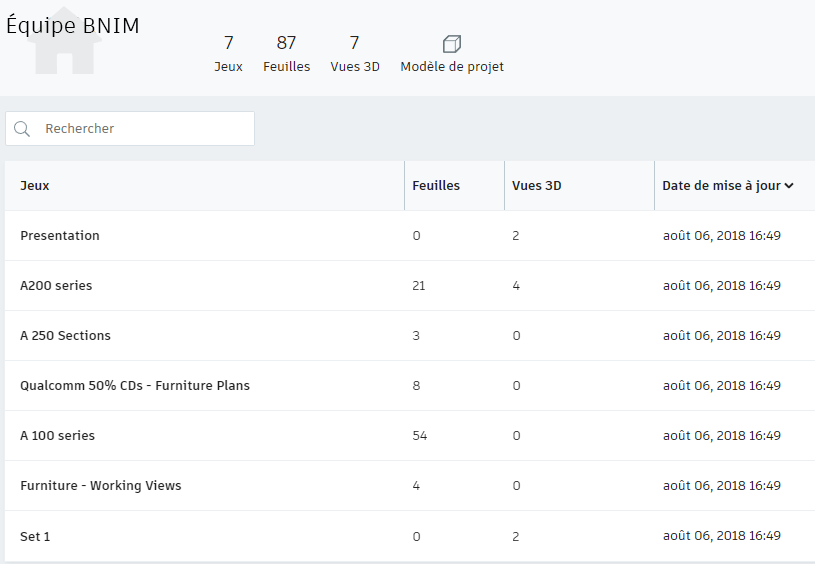The width and height of the screenshot is (815, 564).
Task: Open the A 100 series set
Action: pos(57,436)
